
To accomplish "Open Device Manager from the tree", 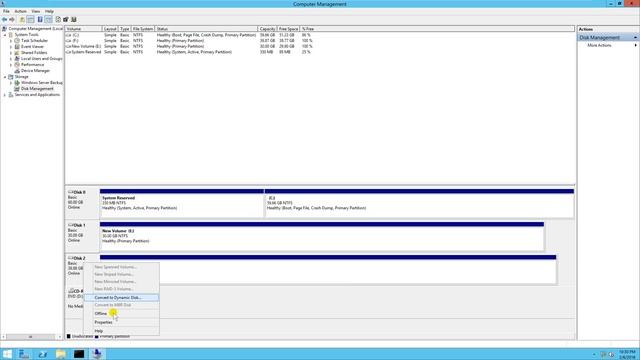I will (x=35, y=71).
